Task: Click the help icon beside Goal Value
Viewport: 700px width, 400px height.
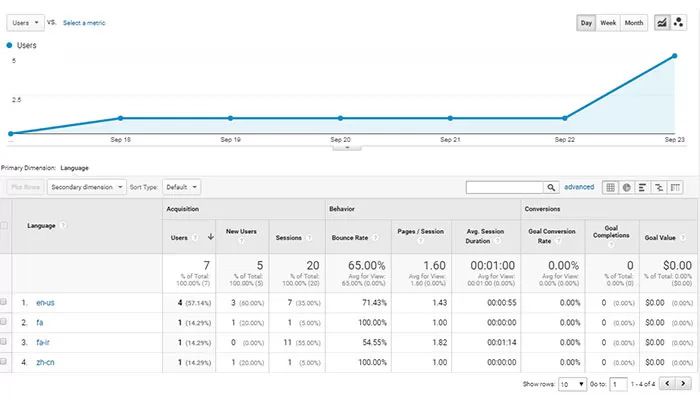Action: coord(683,238)
